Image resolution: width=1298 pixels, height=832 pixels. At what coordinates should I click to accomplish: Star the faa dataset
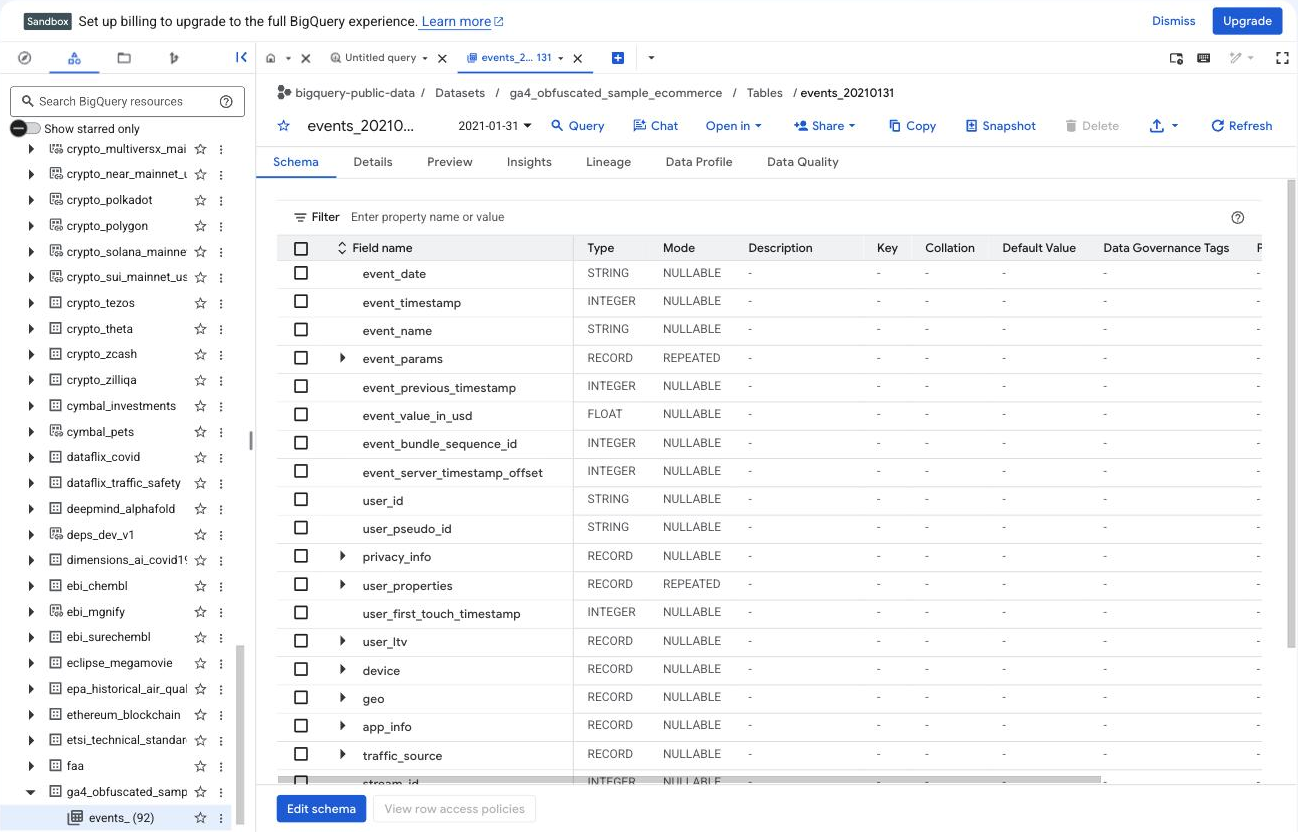coord(201,766)
